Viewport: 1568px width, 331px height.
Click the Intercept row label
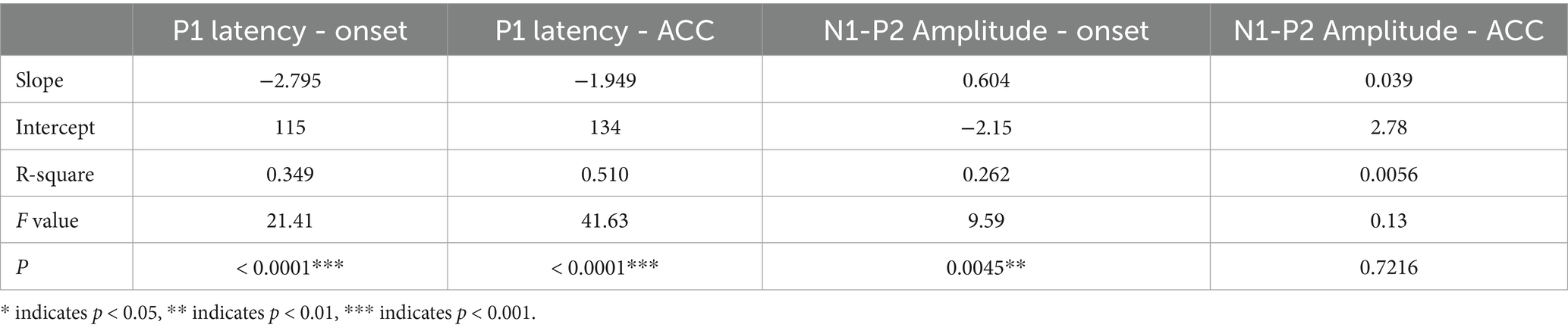coord(55,128)
